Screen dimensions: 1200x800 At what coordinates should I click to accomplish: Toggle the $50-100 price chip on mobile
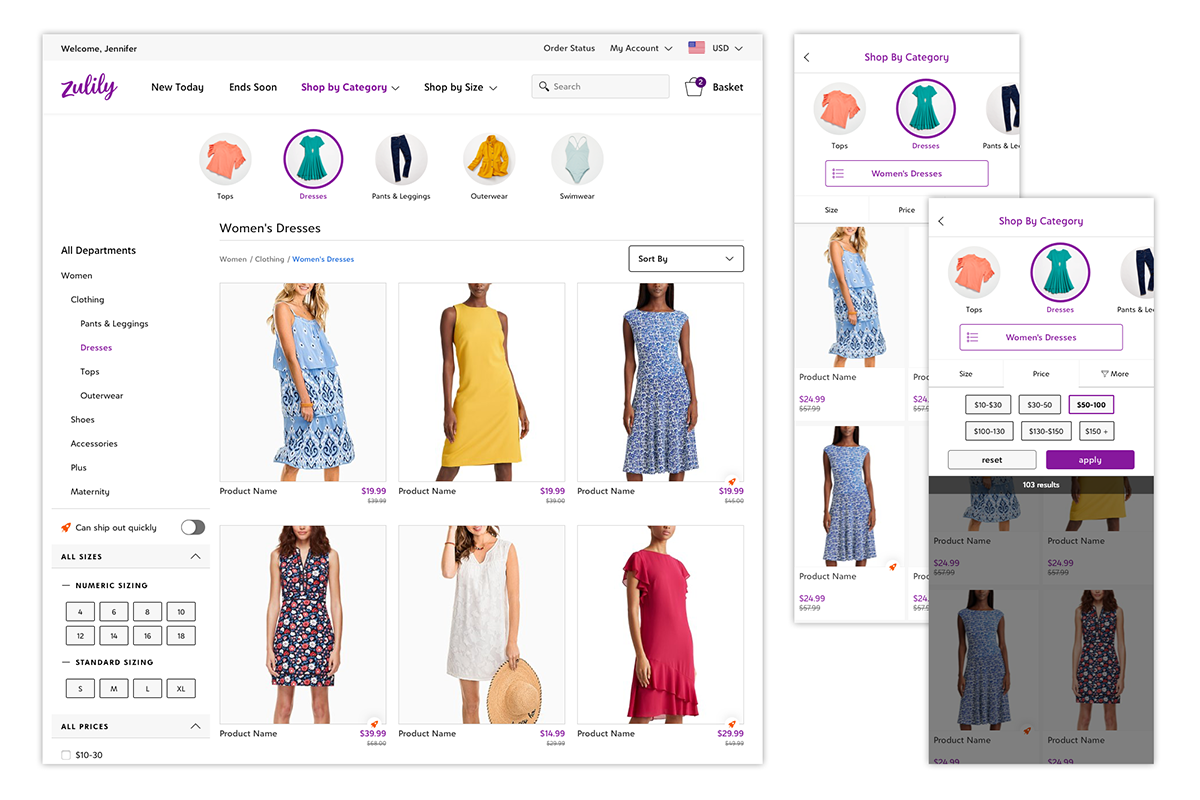pos(1091,405)
